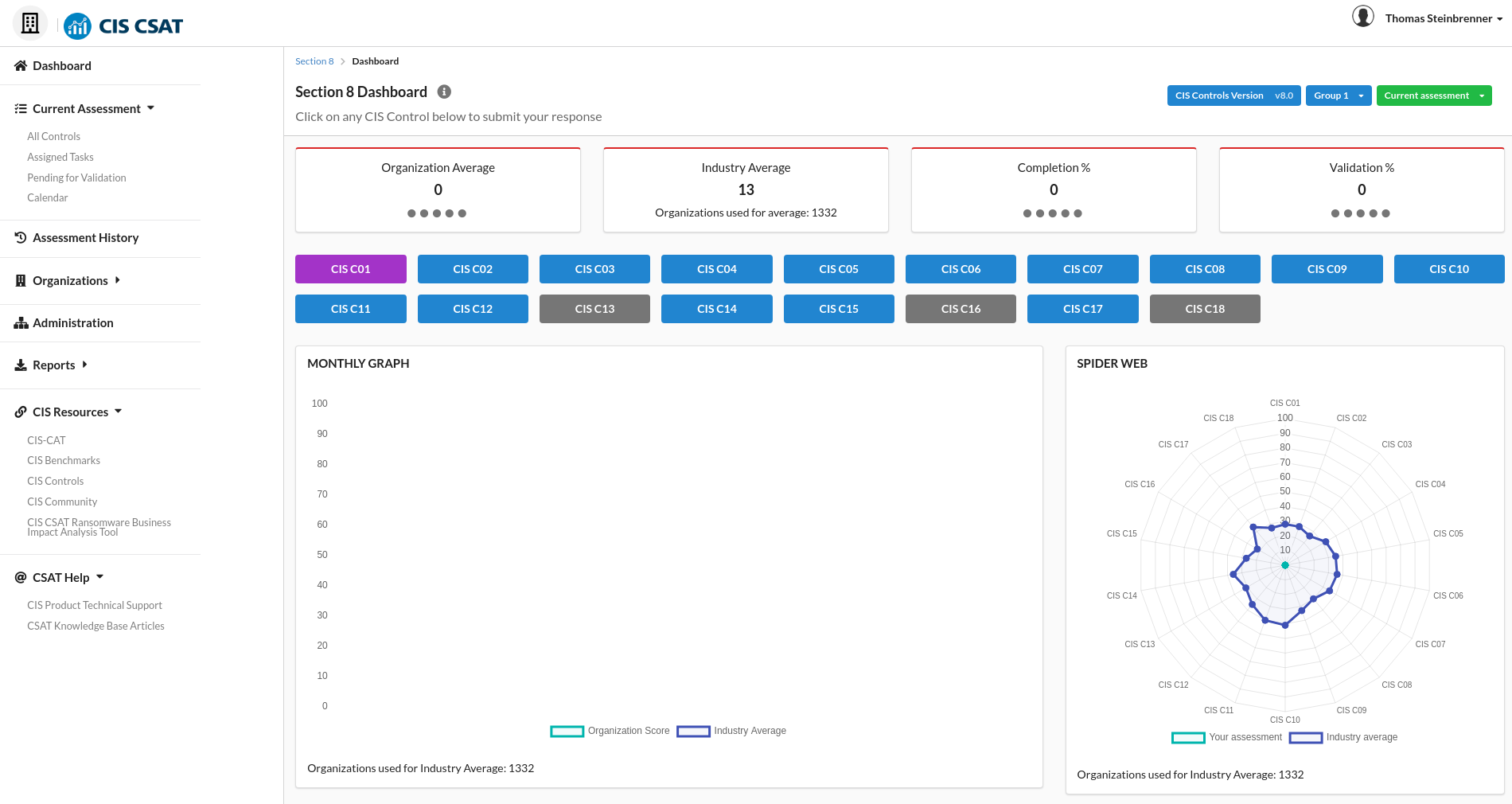Toggle Organization Score legend in Monthly Graph
This screenshot has width=1512, height=804.
point(610,732)
